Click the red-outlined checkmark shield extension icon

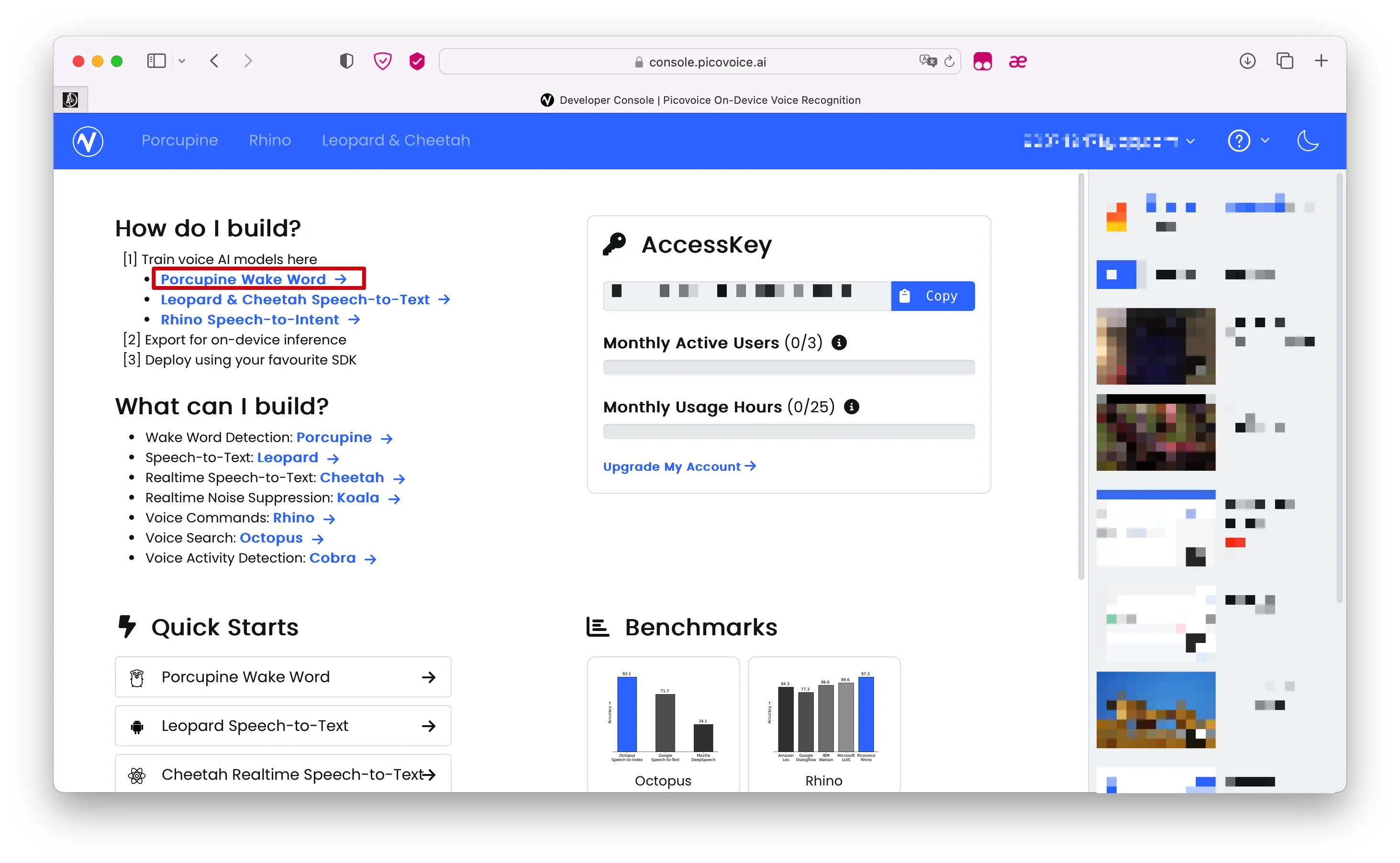pos(382,61)
